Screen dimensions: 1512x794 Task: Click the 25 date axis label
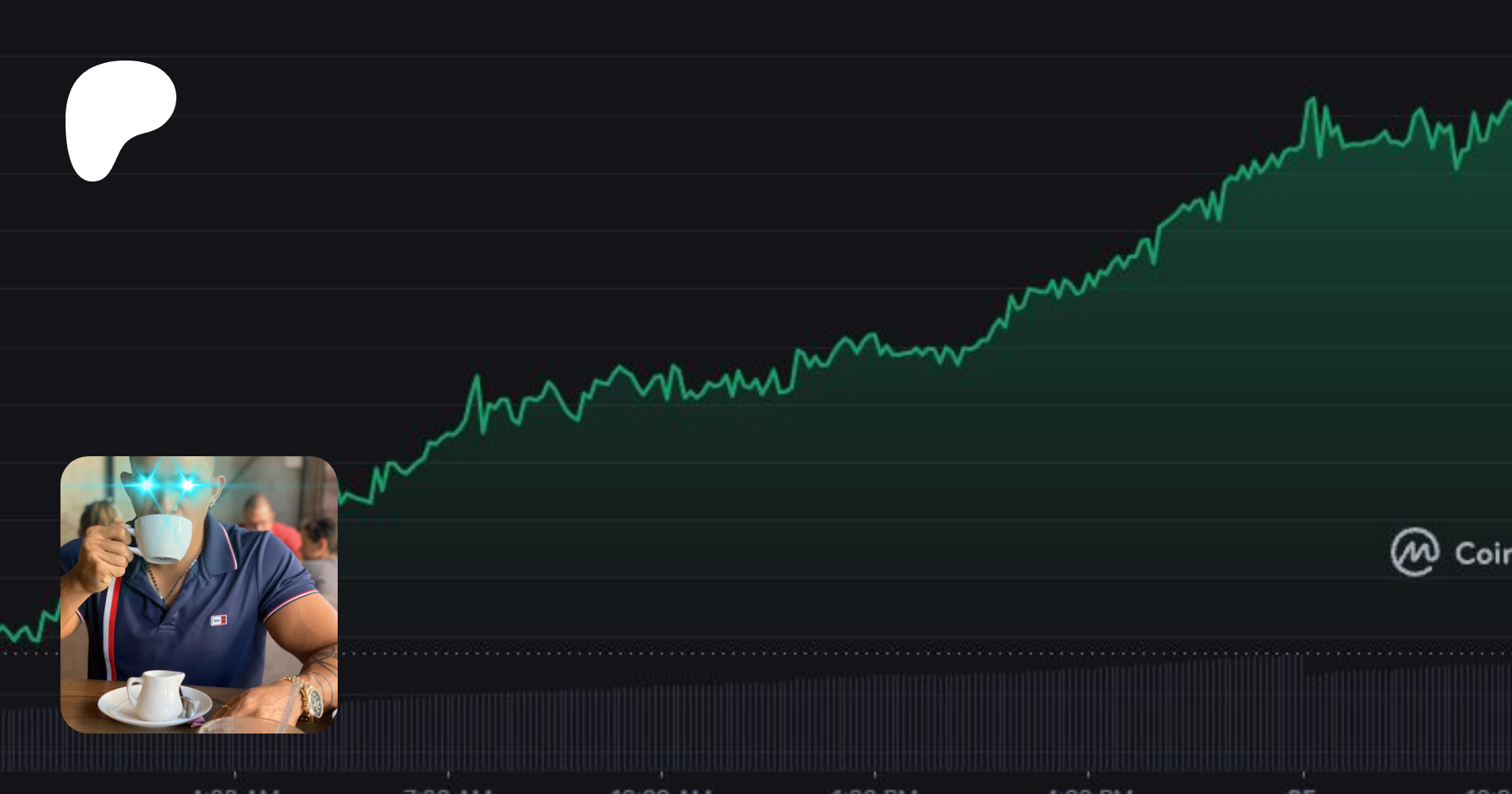1302,790
